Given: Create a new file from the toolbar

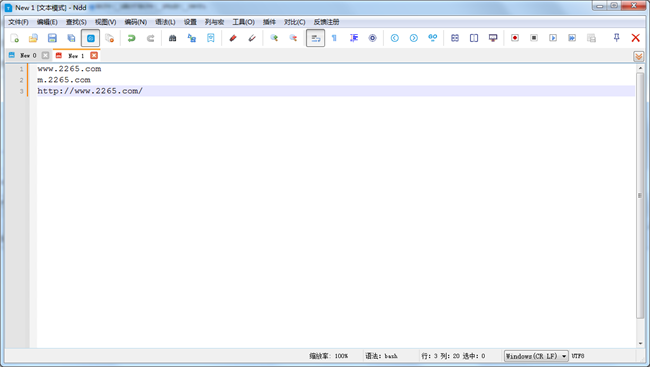Looking at the screenshot, I should pyautogui.click(x=15, y=38).
